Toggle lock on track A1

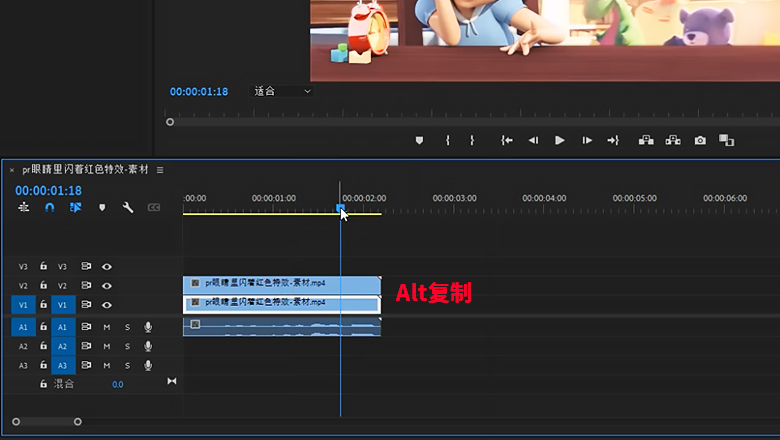[x=44, y=327]
